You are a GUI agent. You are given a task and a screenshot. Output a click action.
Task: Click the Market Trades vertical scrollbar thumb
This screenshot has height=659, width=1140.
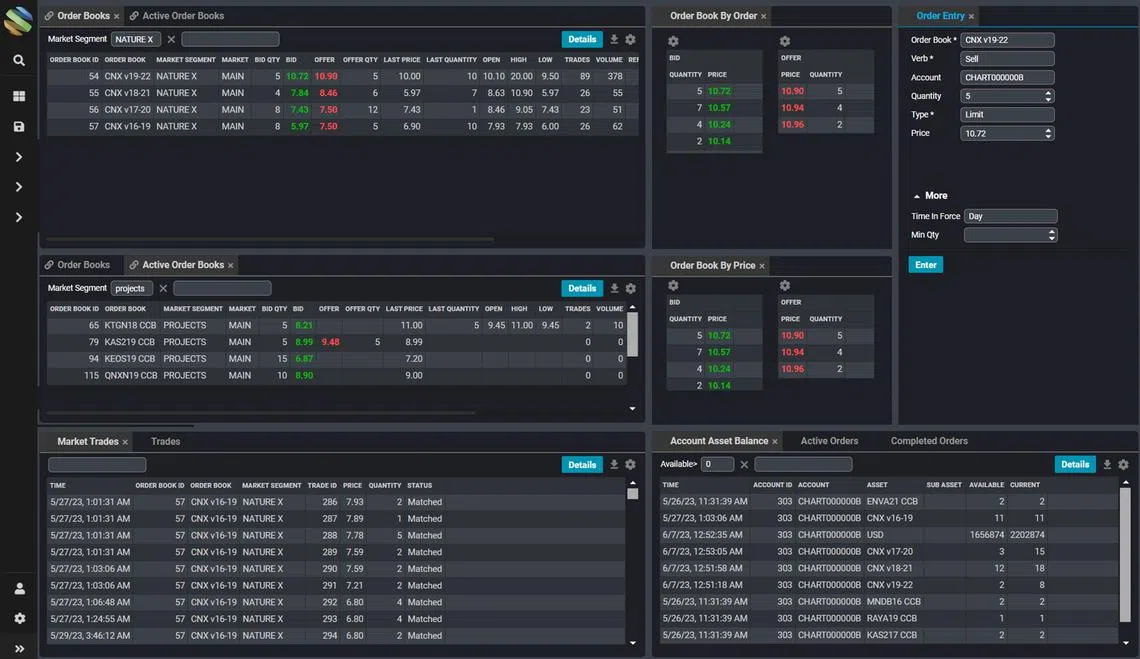coord(632,494)
